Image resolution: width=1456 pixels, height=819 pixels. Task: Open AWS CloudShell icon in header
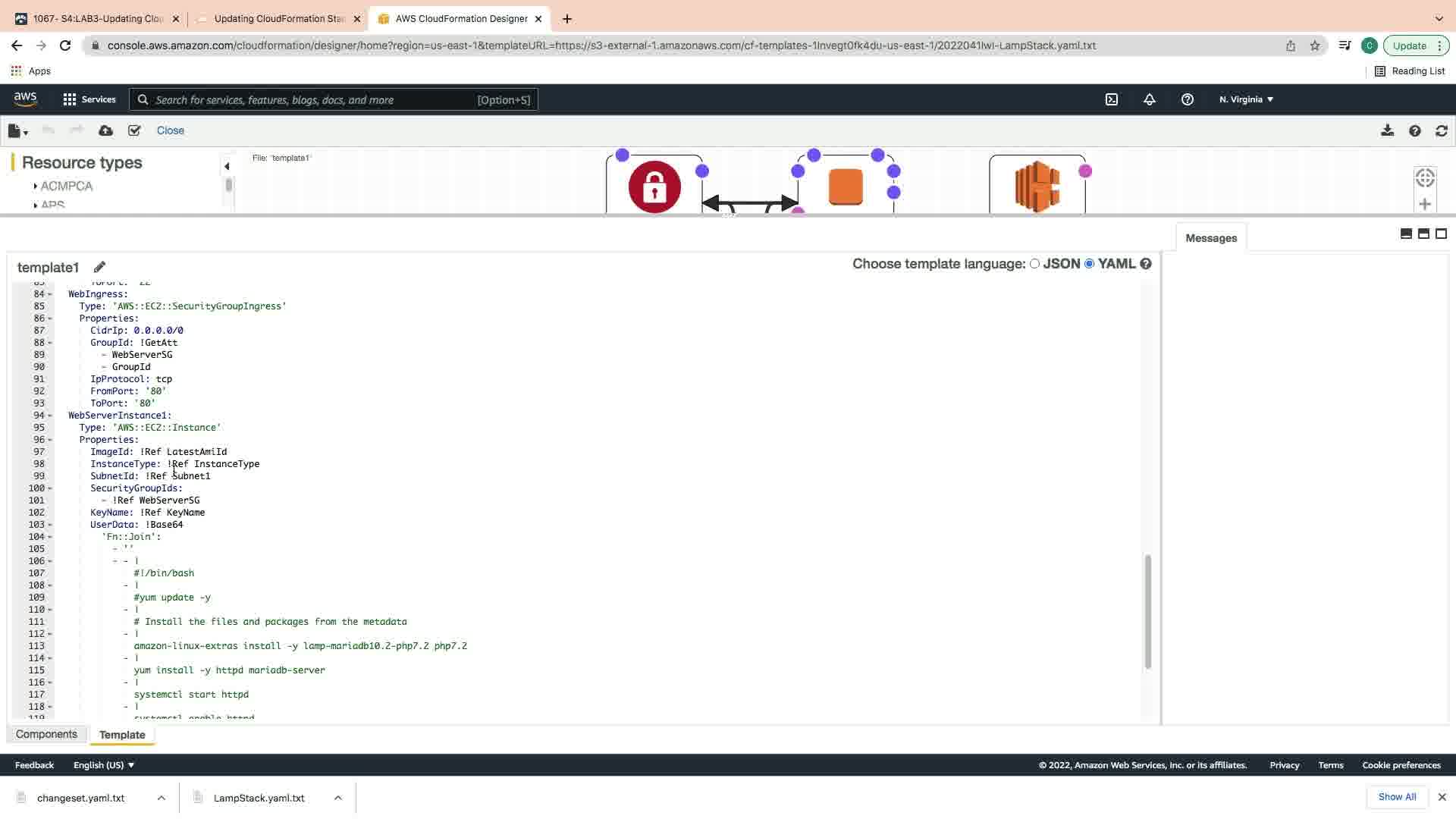point(1111,99)
